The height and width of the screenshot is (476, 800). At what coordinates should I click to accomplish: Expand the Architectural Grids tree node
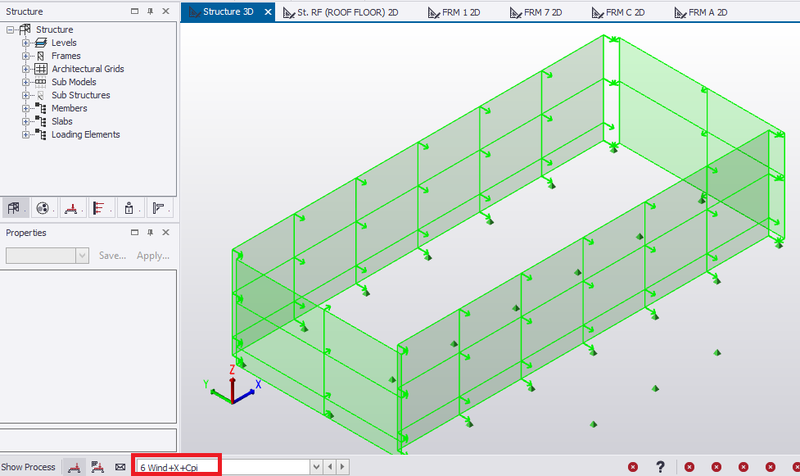click(26, 69)
